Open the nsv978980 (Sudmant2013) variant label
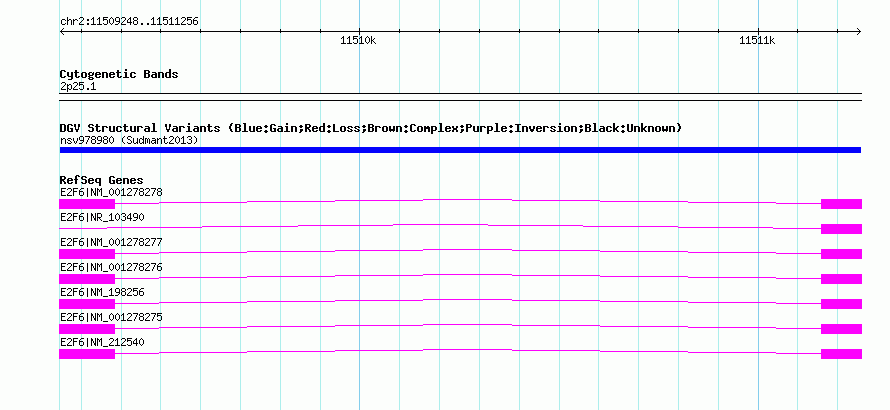This screenshot has height=410, width=890. [129, 140]
